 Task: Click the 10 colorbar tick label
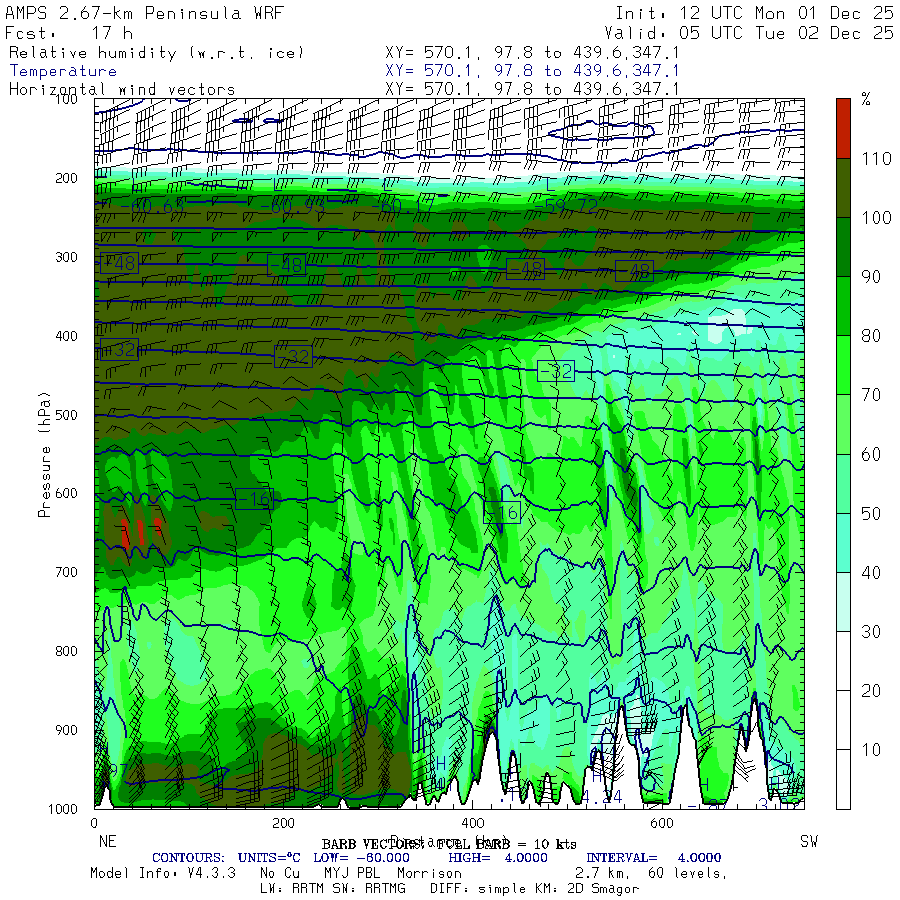coord(871,750)
